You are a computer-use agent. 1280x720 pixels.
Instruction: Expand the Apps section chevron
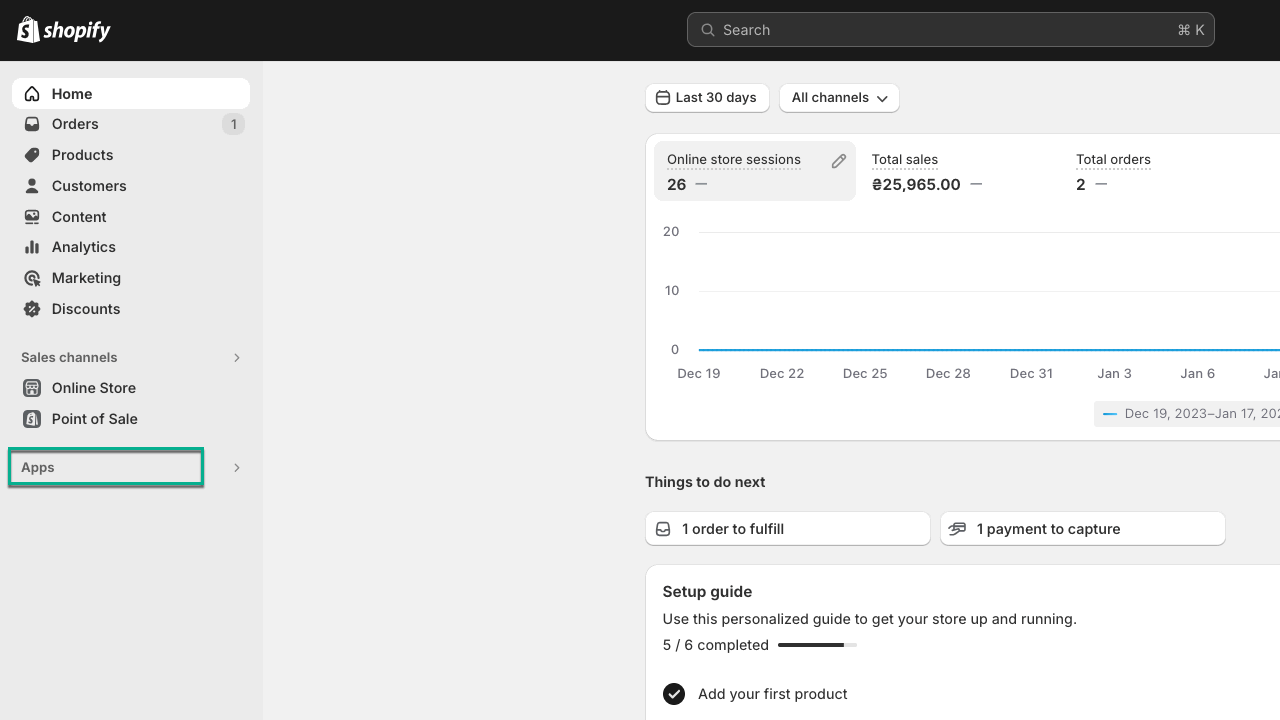click(237, 468)
